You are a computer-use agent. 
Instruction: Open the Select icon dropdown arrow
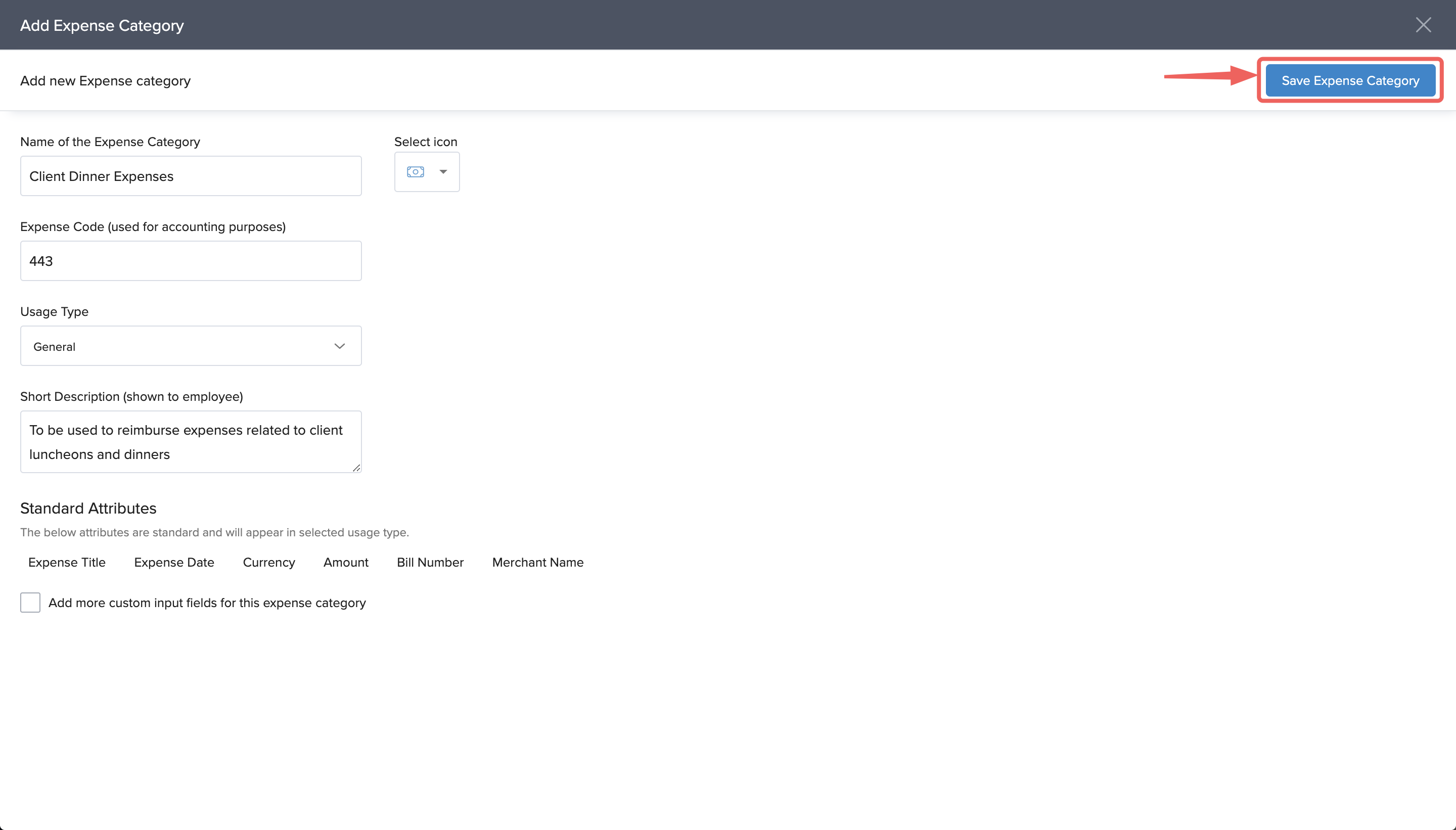(x=443, y=171)
